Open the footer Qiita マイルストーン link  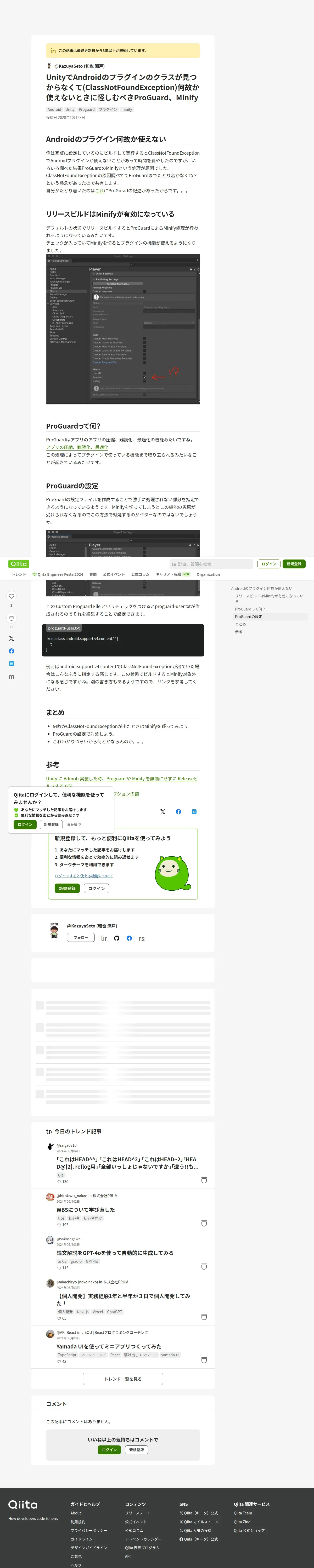(199, 1521)
